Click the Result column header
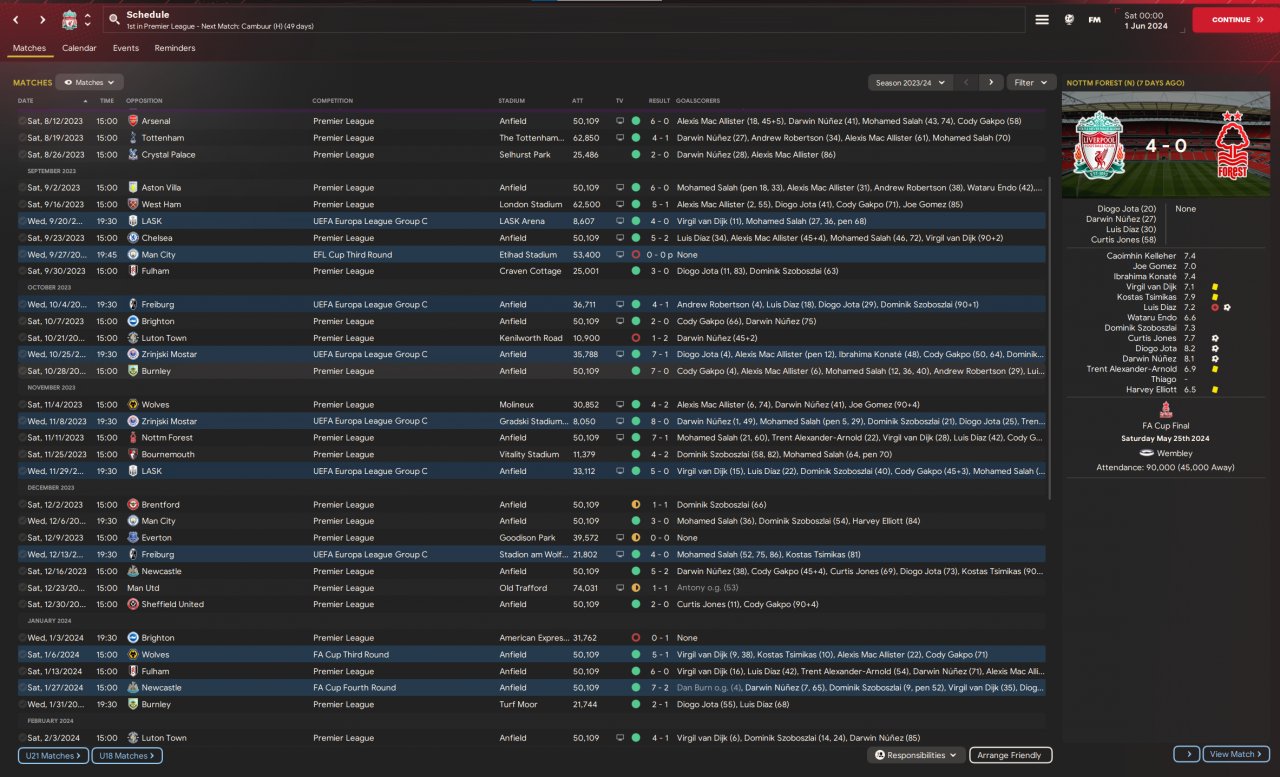1280x777 pixels. [x=659, y=101]
